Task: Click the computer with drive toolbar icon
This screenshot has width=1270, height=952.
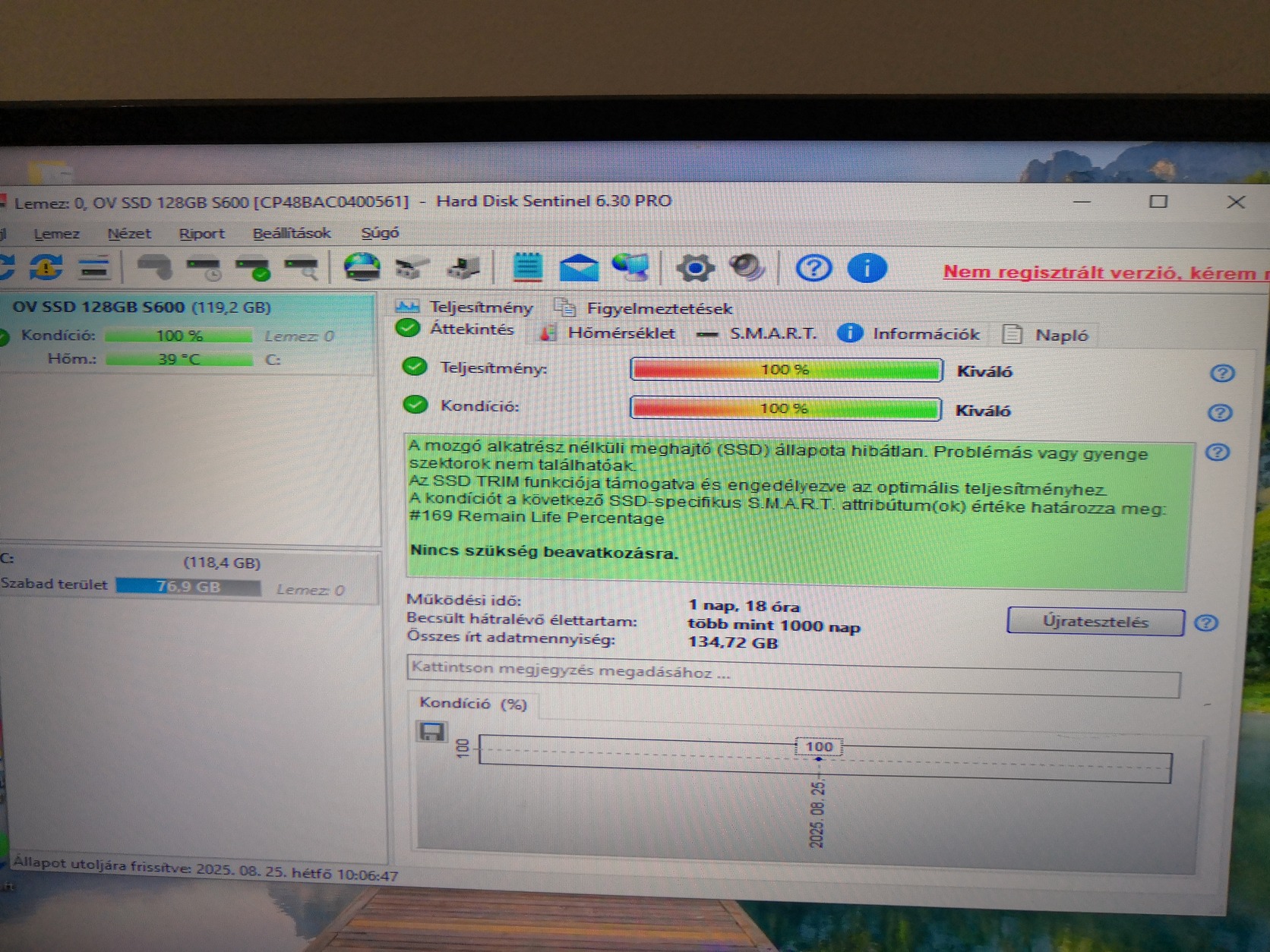Action: tap(463, 268)
